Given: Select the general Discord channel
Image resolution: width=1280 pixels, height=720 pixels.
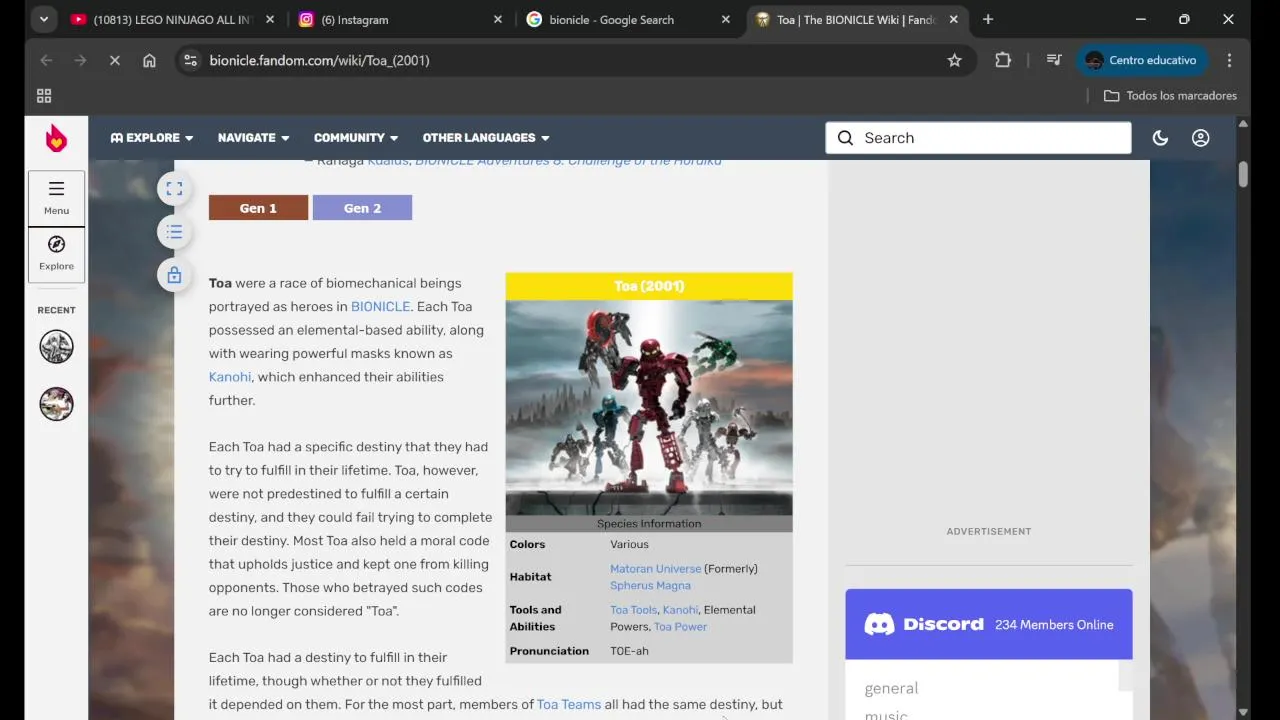Looking at the screenshot, I should click(891, 688).
